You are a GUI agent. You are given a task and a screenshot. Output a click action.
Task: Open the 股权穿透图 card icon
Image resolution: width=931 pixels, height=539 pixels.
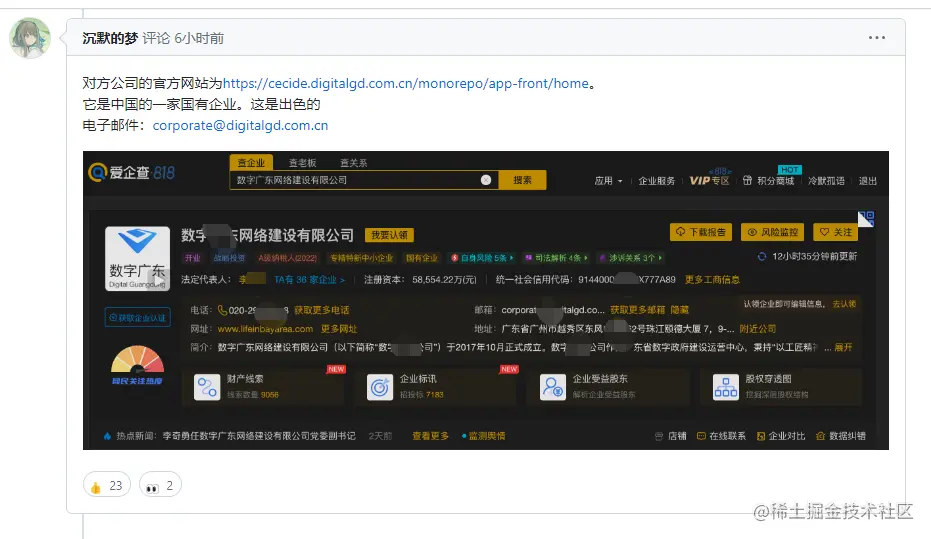tap(726, 386)
